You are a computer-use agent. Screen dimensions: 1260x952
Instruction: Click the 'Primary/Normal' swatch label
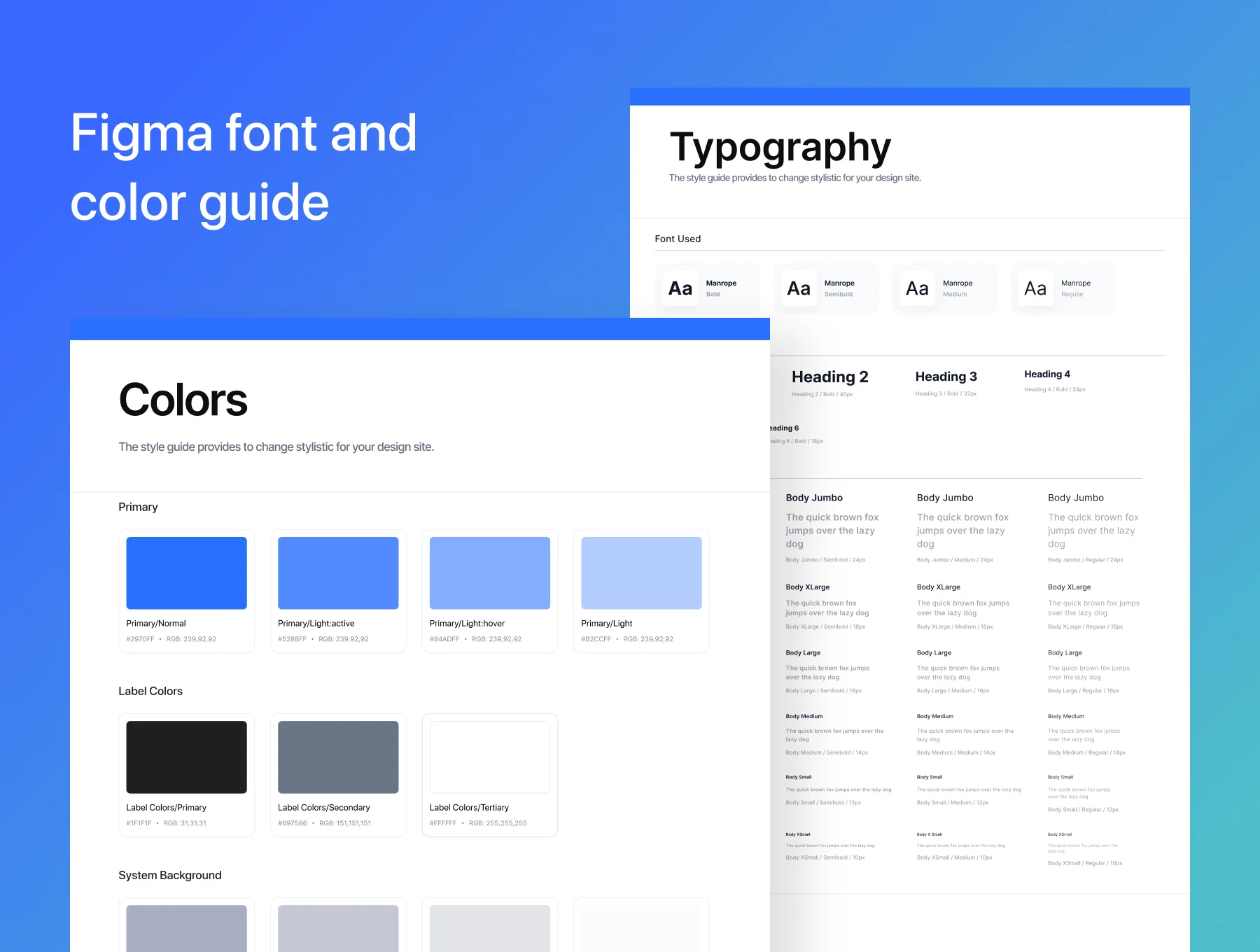coord(156,623)
